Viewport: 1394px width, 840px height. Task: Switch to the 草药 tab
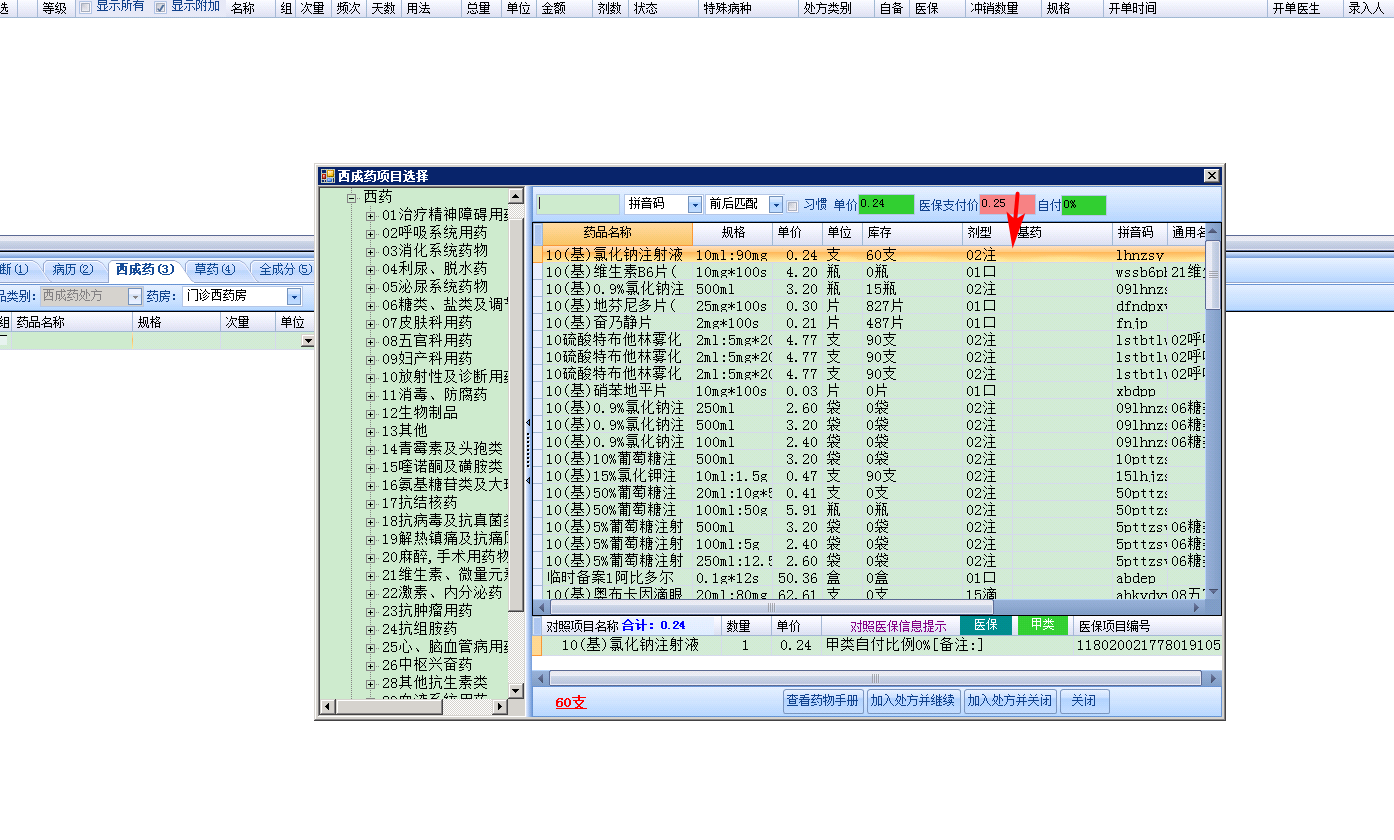point(215,269)
